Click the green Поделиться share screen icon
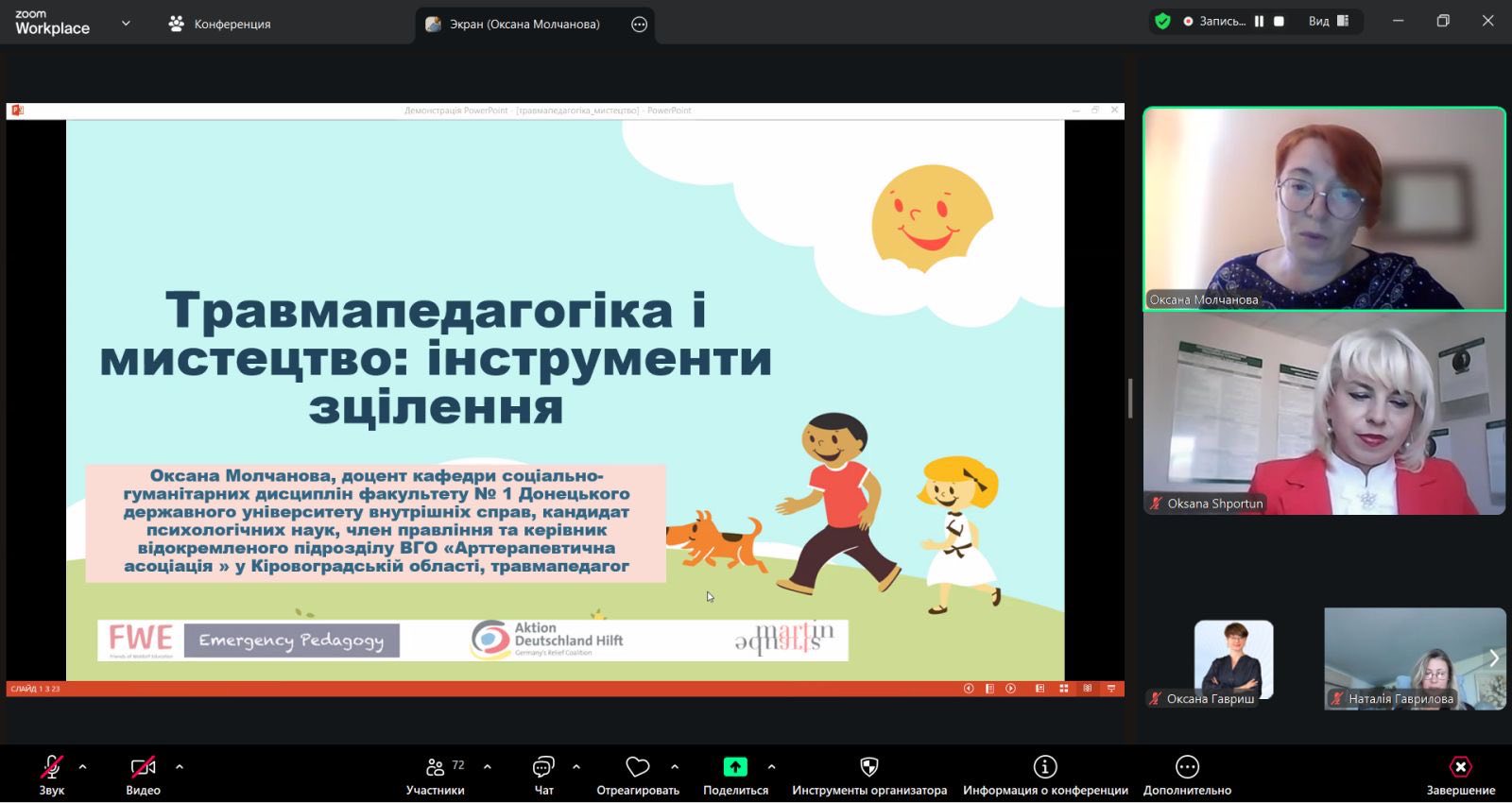The image size is (1512, 803). [x=735, y=768]
